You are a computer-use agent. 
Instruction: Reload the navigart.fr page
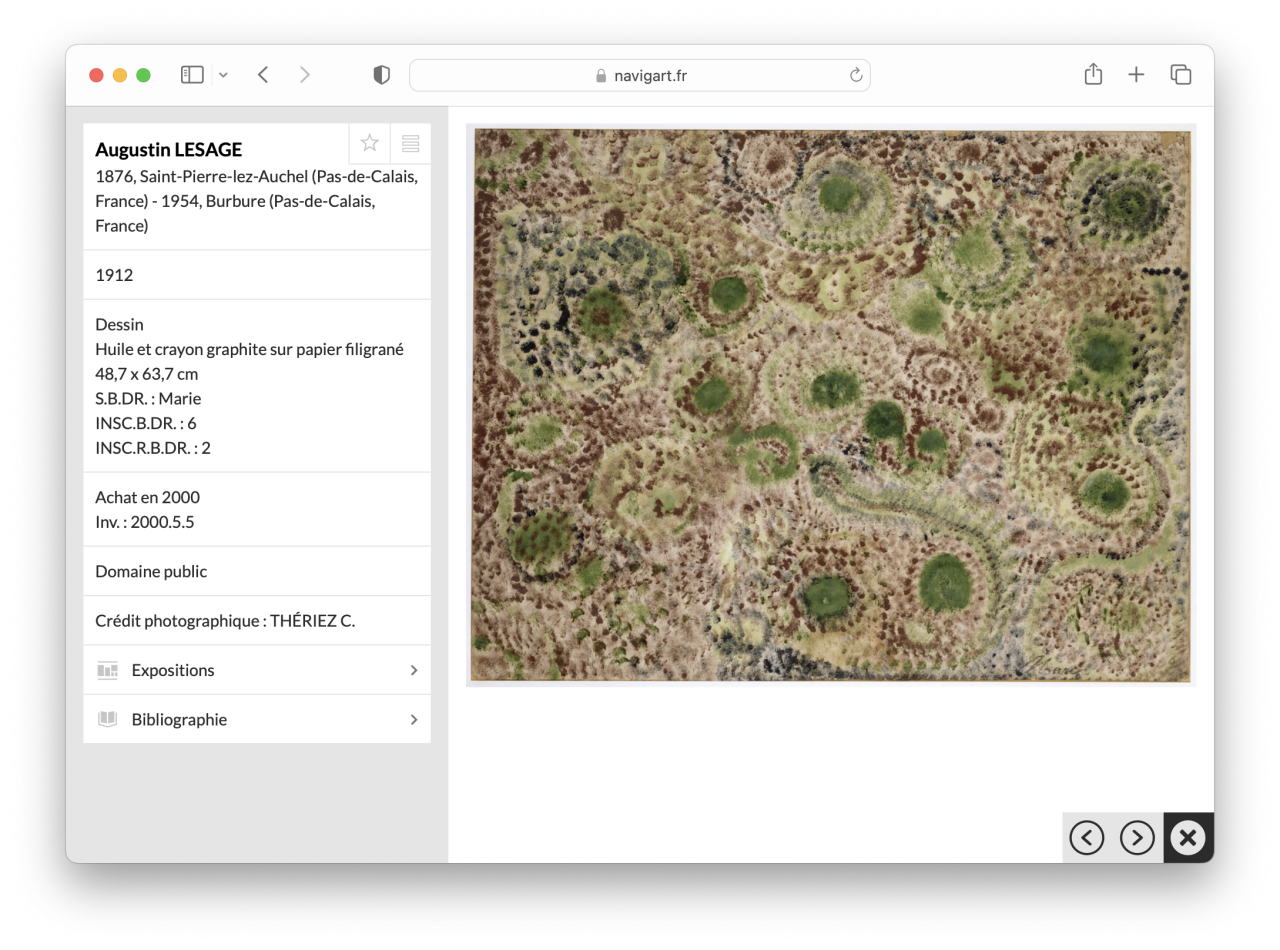click(x=856, y=75)
